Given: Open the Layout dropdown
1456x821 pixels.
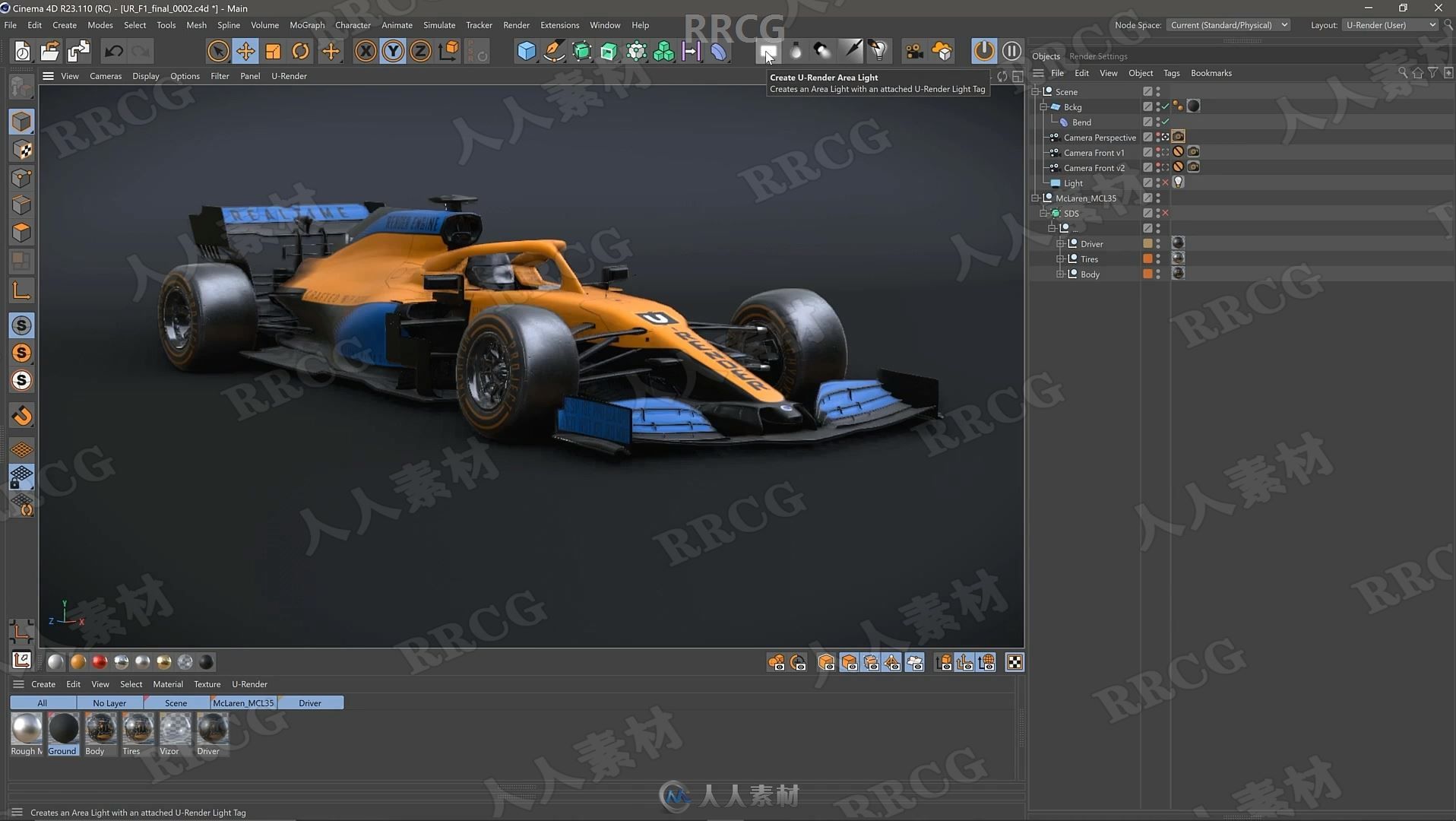Looking at the screenshot, I should pyautogui.click(x=1391, y=25).
